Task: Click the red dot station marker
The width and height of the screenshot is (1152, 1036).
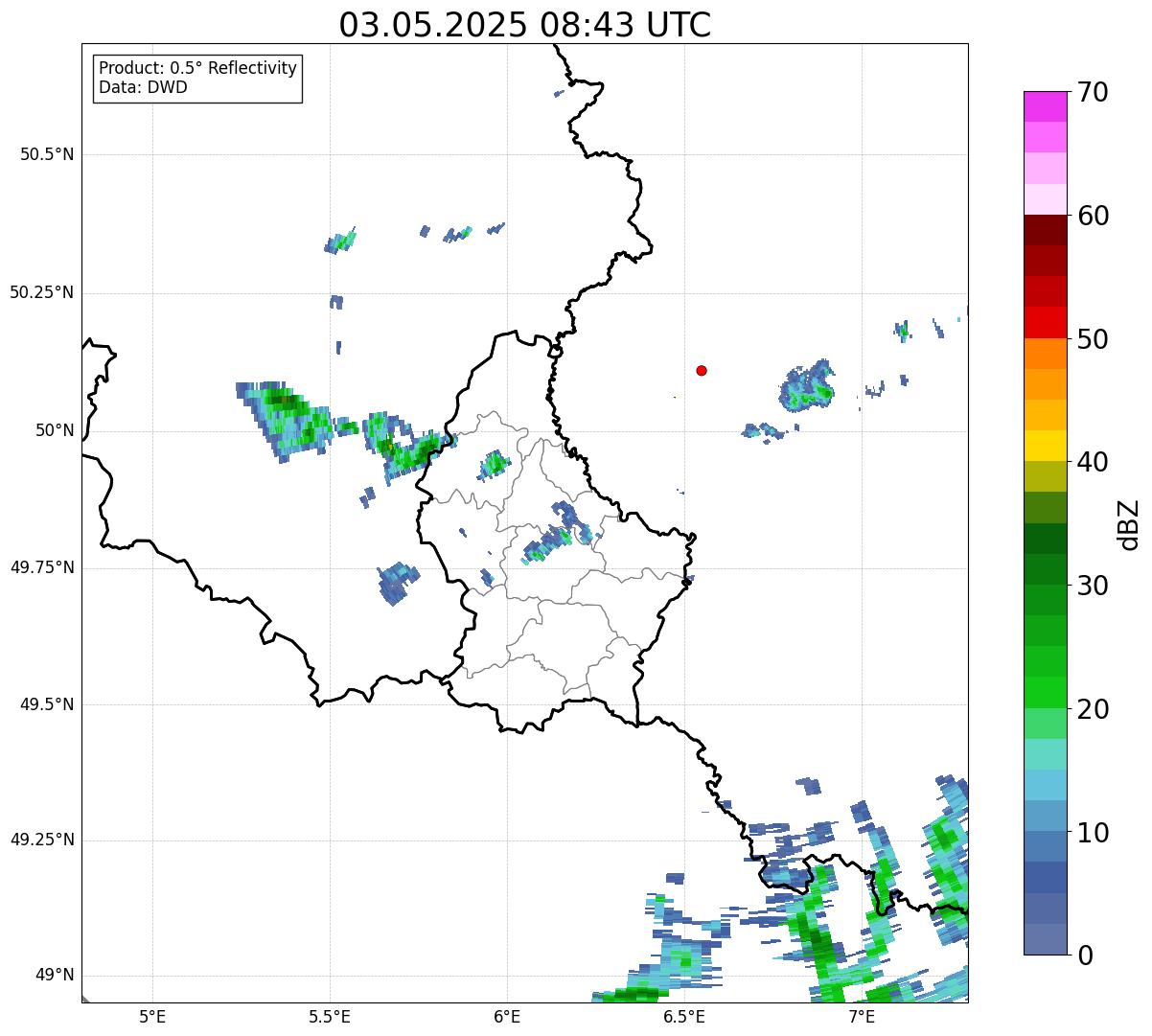Action: coord(702,370)
